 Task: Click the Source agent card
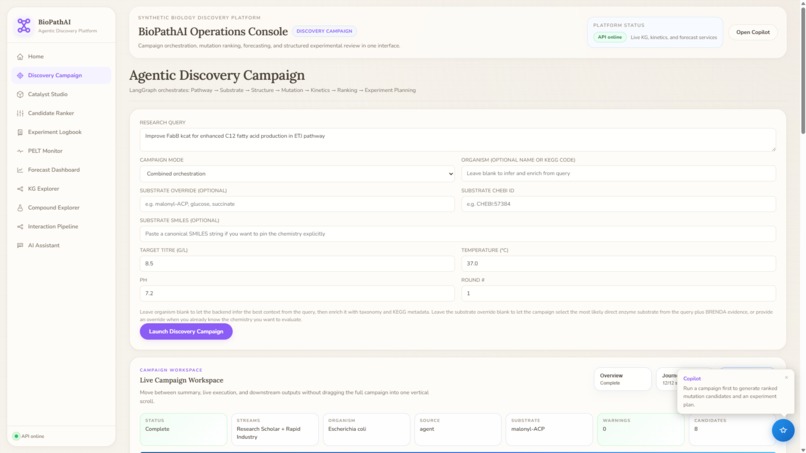click(x=457, y=429)
